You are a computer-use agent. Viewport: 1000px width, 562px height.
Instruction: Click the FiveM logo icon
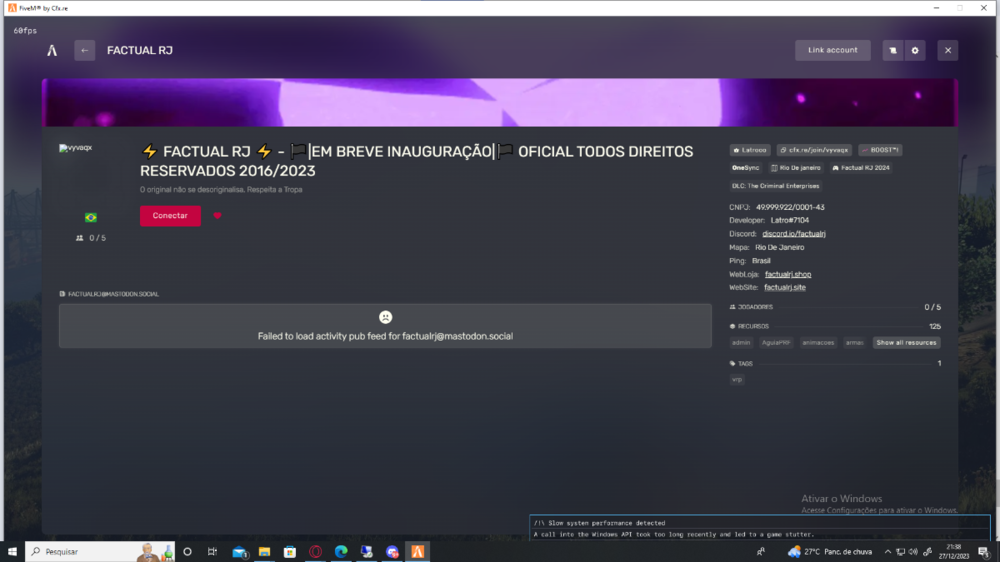click(52, 50)
